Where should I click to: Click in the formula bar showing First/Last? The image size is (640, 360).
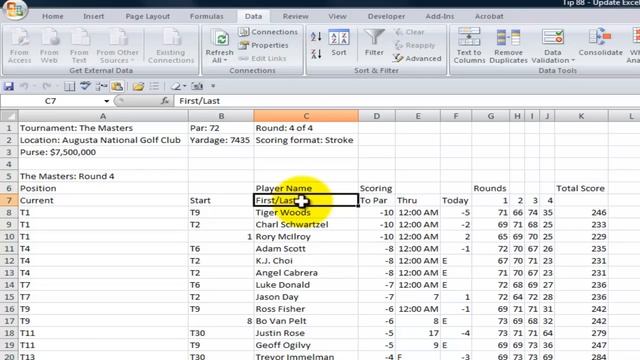(407, 101)
